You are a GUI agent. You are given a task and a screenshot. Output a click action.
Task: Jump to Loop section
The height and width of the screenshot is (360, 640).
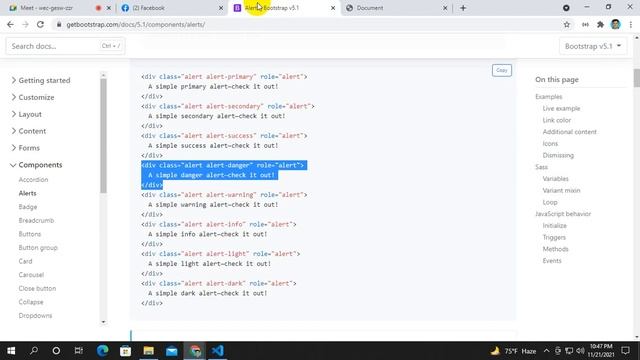550,202
